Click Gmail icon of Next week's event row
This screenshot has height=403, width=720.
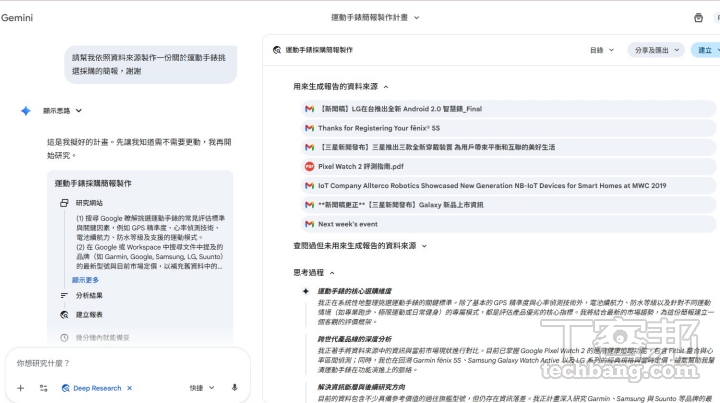pyautogui.click(x=309, y=224)
